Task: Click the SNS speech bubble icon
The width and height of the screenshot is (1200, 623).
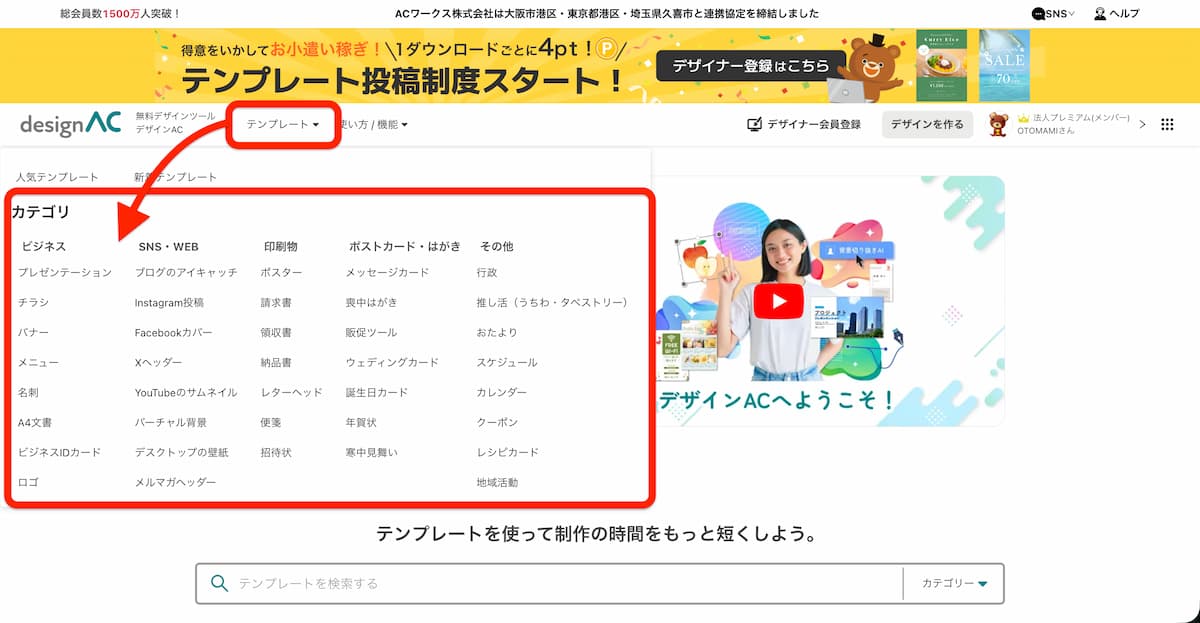Action: pos(1038,14)
